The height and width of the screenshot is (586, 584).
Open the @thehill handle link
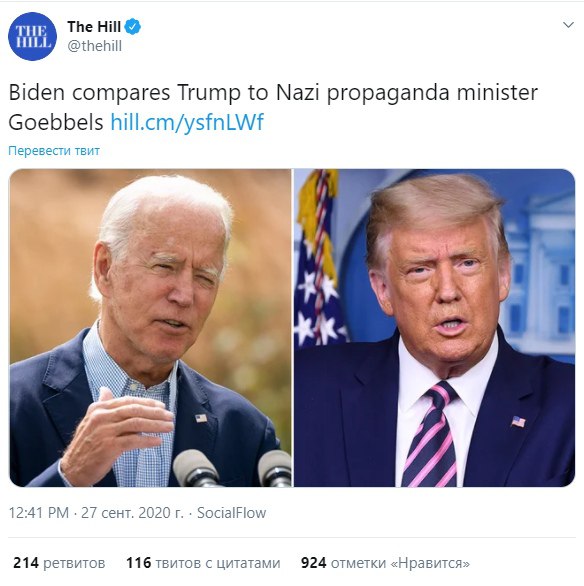point(95,46)
